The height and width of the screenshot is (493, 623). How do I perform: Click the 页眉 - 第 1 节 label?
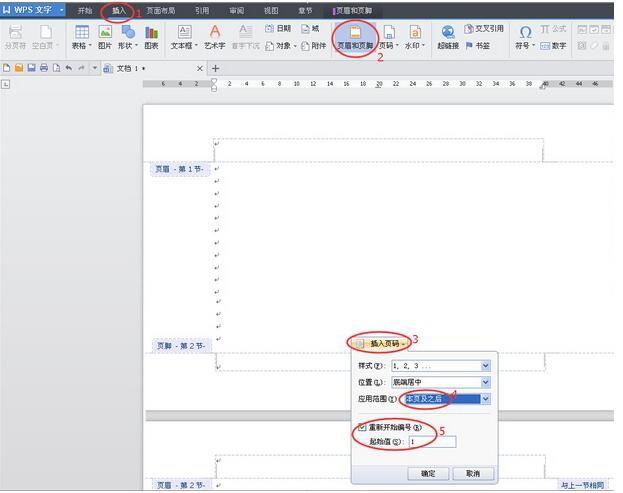tap(180, 170)
